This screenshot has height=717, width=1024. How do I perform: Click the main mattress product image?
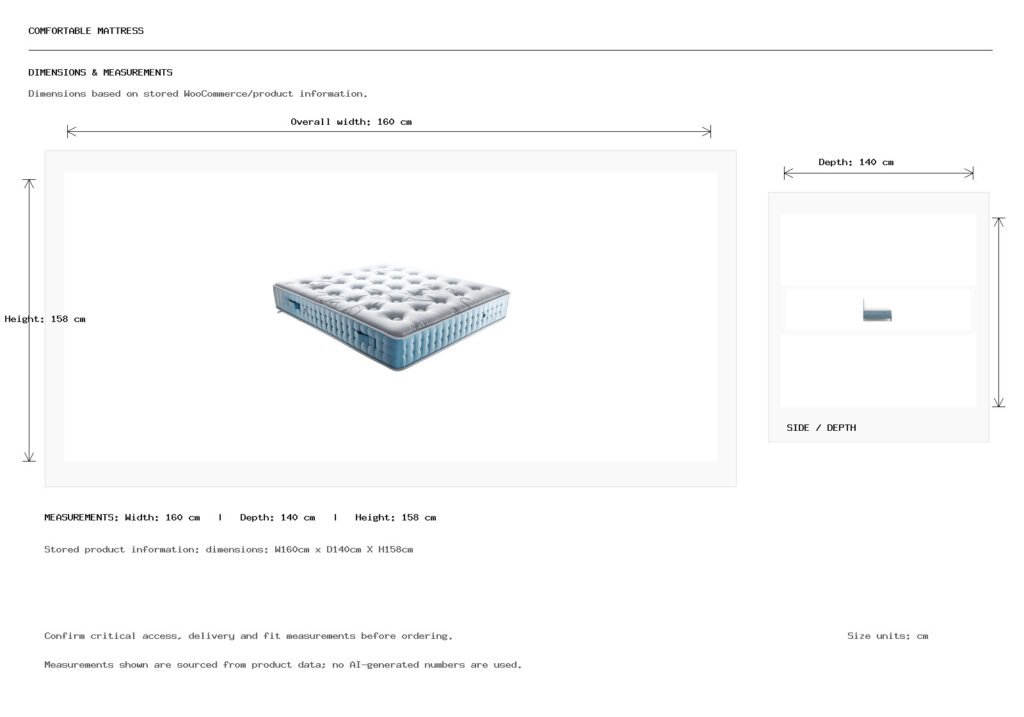click(x=391, y=317)
